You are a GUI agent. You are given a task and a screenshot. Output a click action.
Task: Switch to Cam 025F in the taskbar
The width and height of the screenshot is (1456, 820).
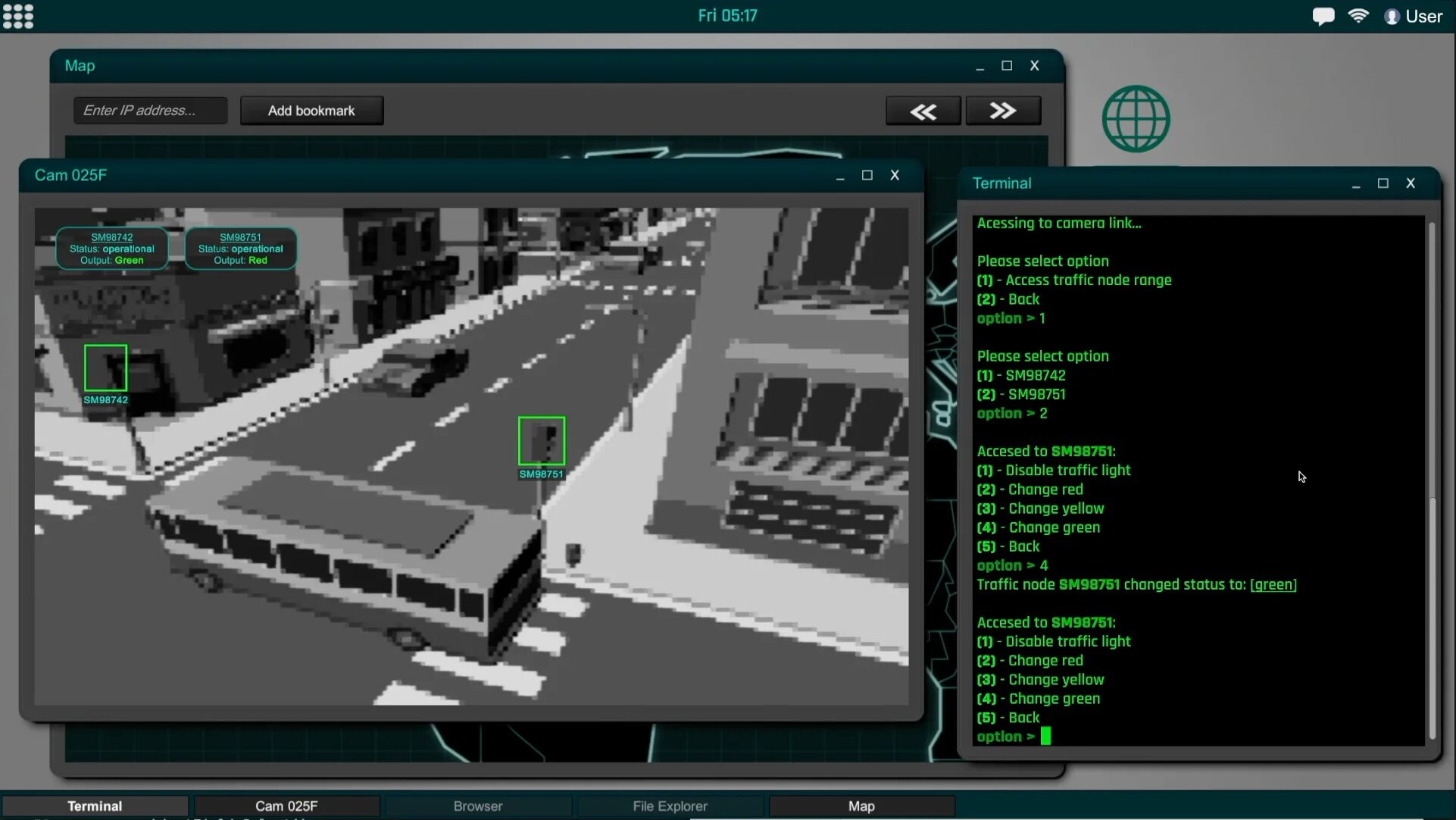tap(286, 806)
